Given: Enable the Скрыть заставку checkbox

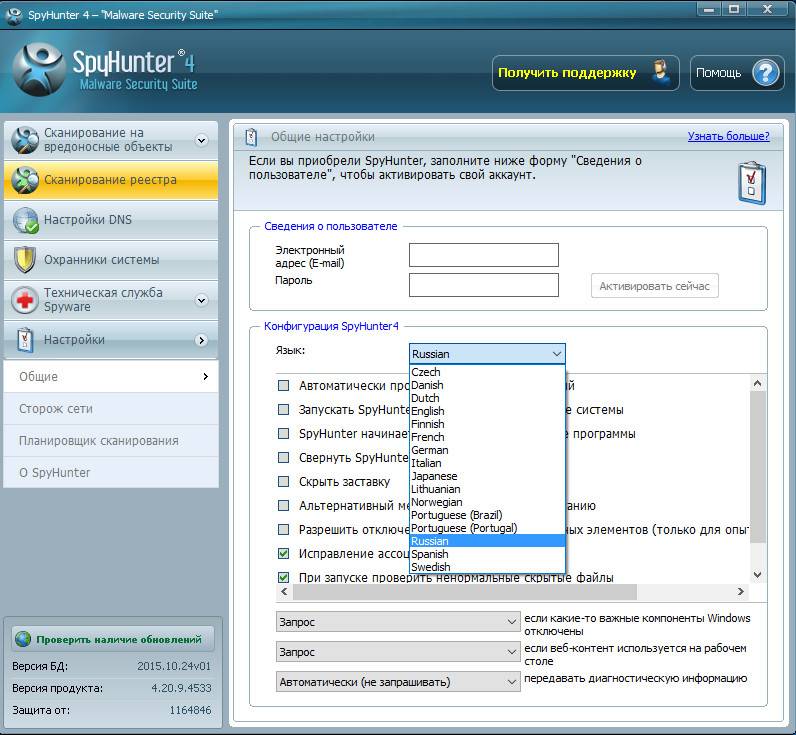Looking at the screenshot, I should (284, 481).
